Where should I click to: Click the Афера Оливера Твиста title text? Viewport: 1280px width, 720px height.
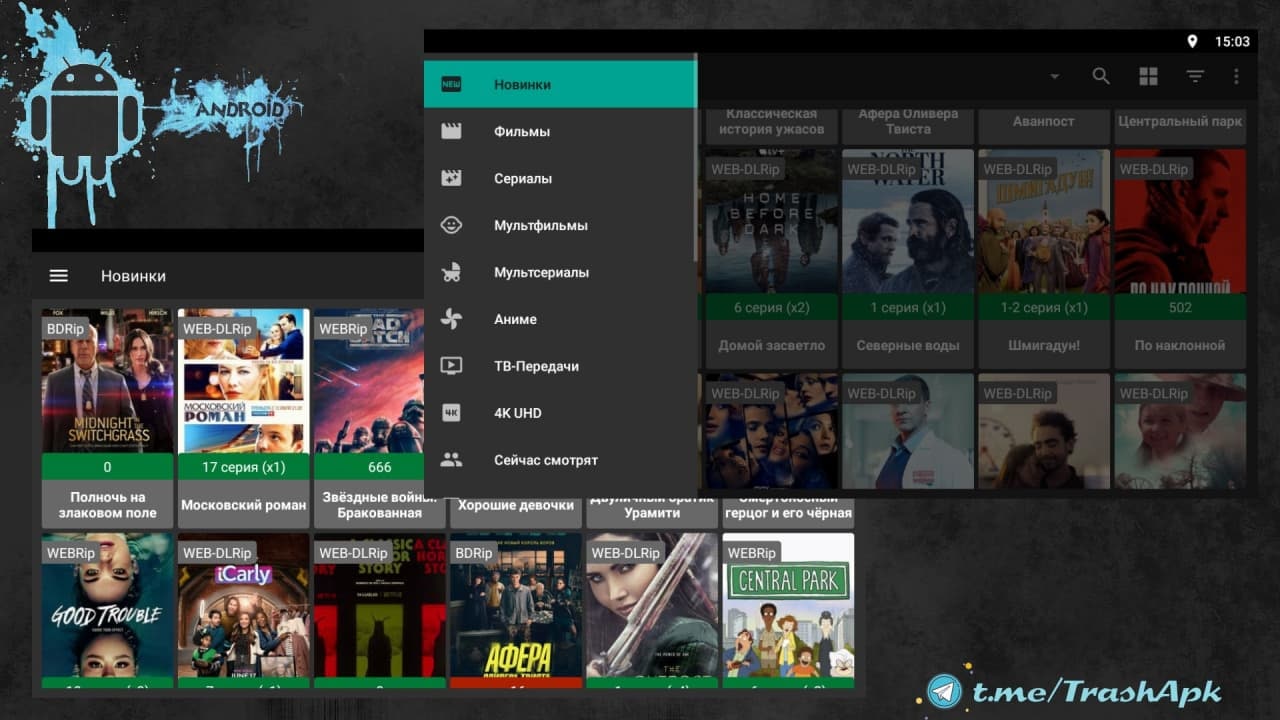click(908, 122)
